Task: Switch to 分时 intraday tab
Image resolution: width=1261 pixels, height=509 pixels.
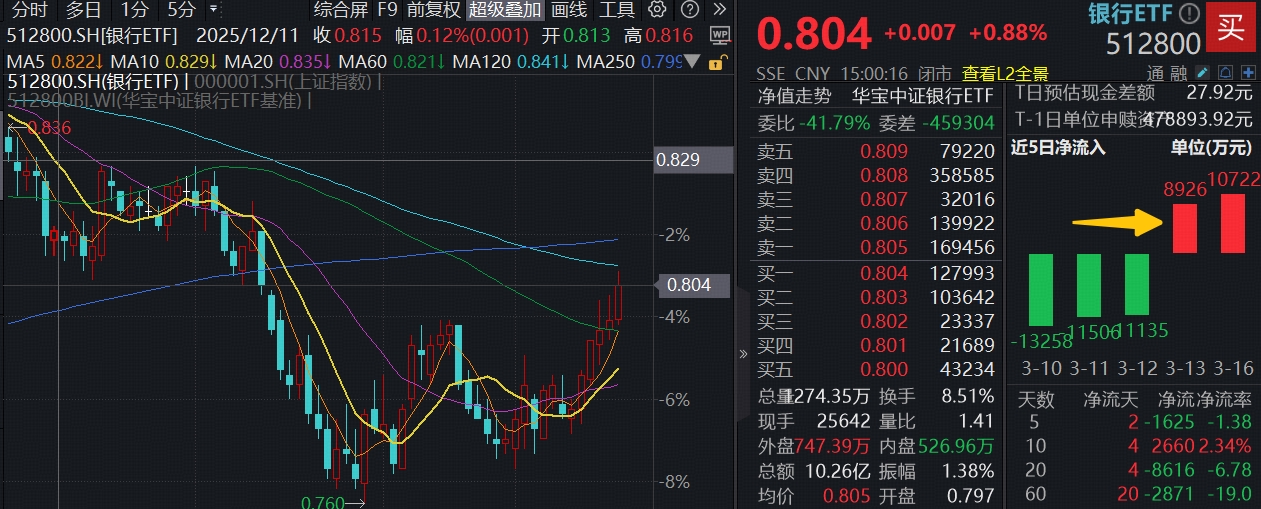Action: click(28, 11)
